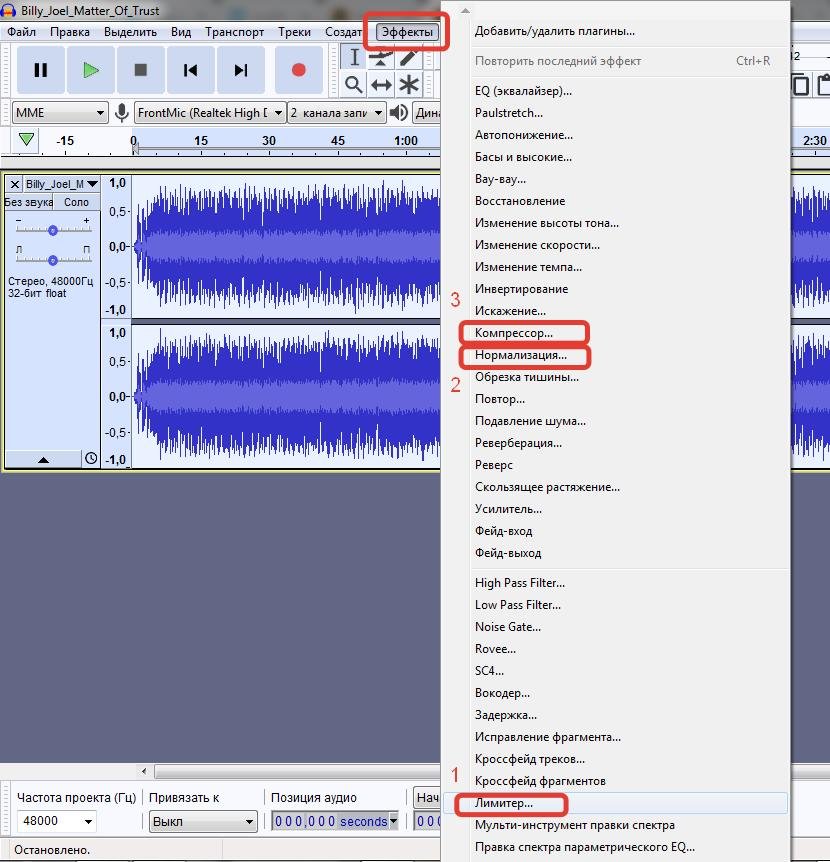Open the MME audio host dropdown
Screen dimensions: 830x862
point(60,113)
